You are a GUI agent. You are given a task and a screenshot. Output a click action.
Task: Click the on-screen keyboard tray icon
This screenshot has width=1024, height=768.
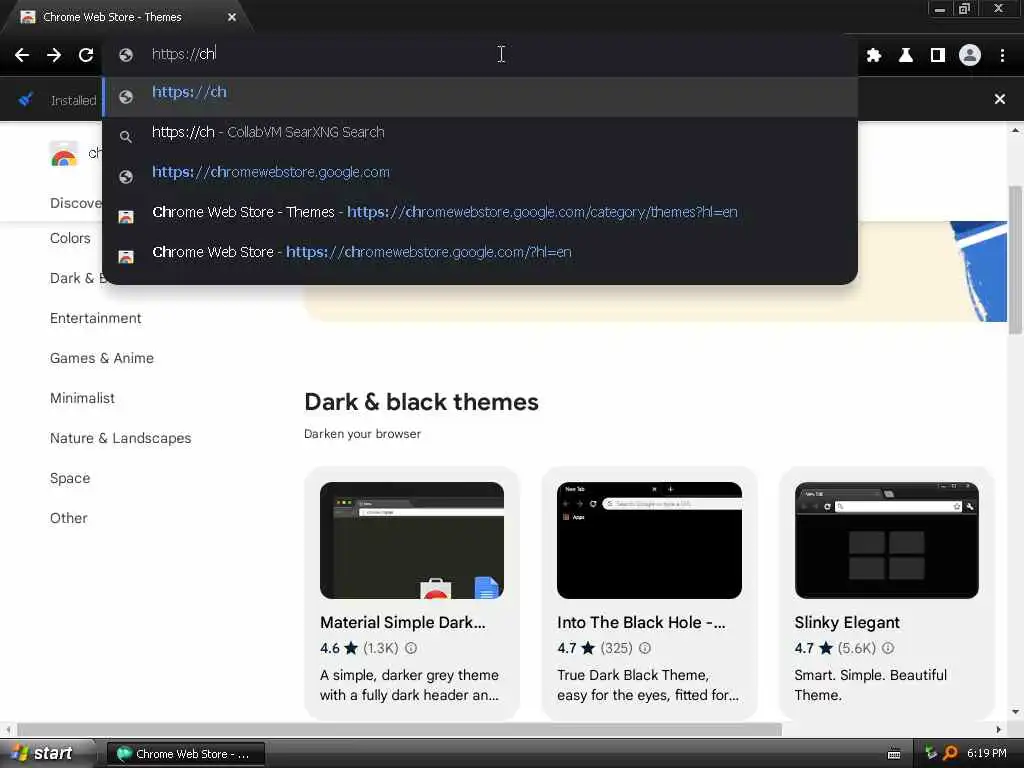[x=894, y=754]
